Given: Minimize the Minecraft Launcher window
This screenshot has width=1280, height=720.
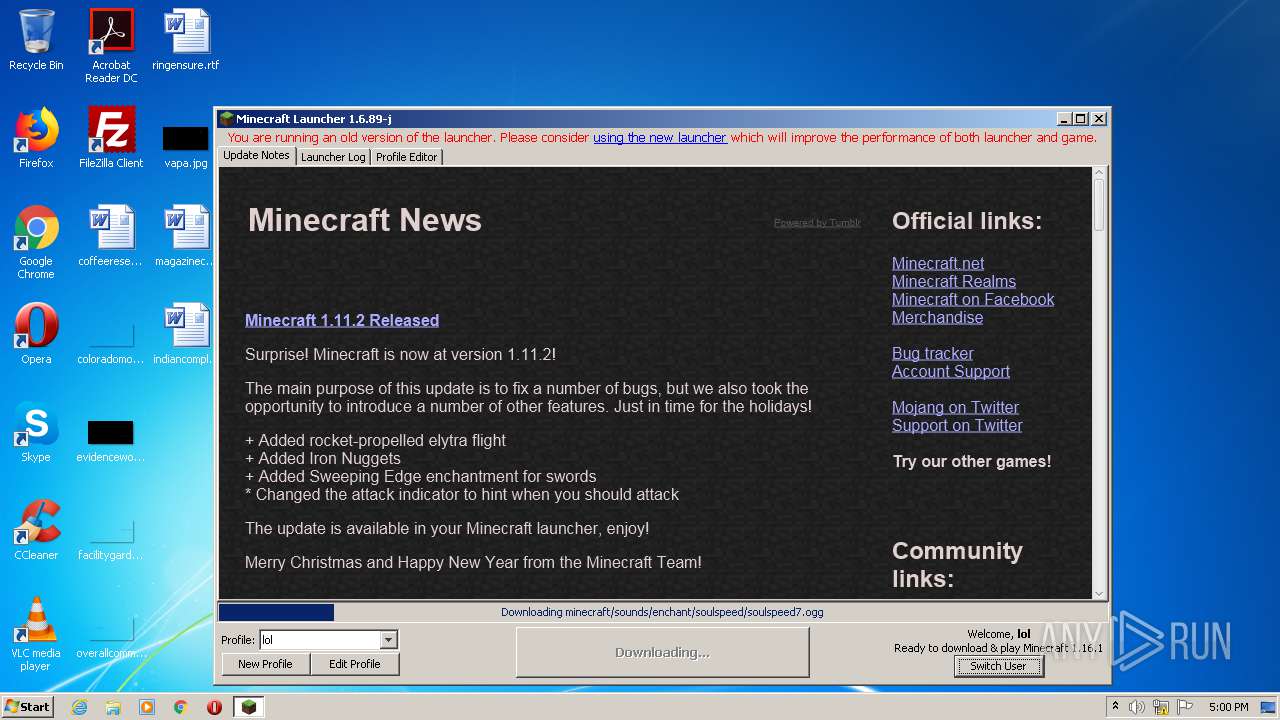Looking at the screenshot, I should pyautogui.click(x=1064, y=119).
